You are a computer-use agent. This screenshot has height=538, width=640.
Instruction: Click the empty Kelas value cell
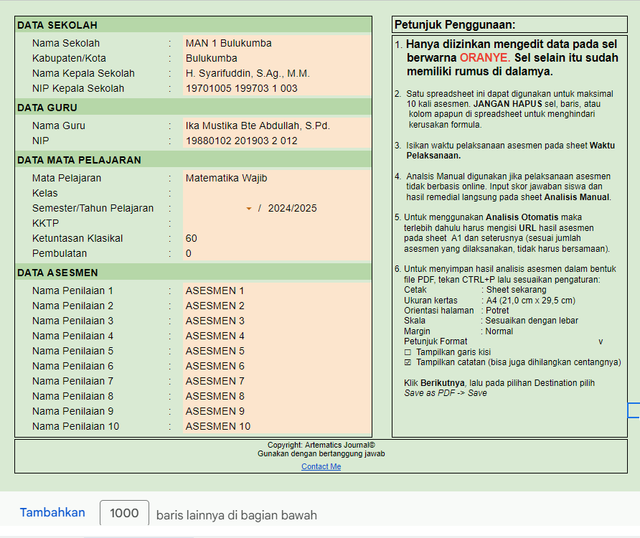tap(277, 193)
